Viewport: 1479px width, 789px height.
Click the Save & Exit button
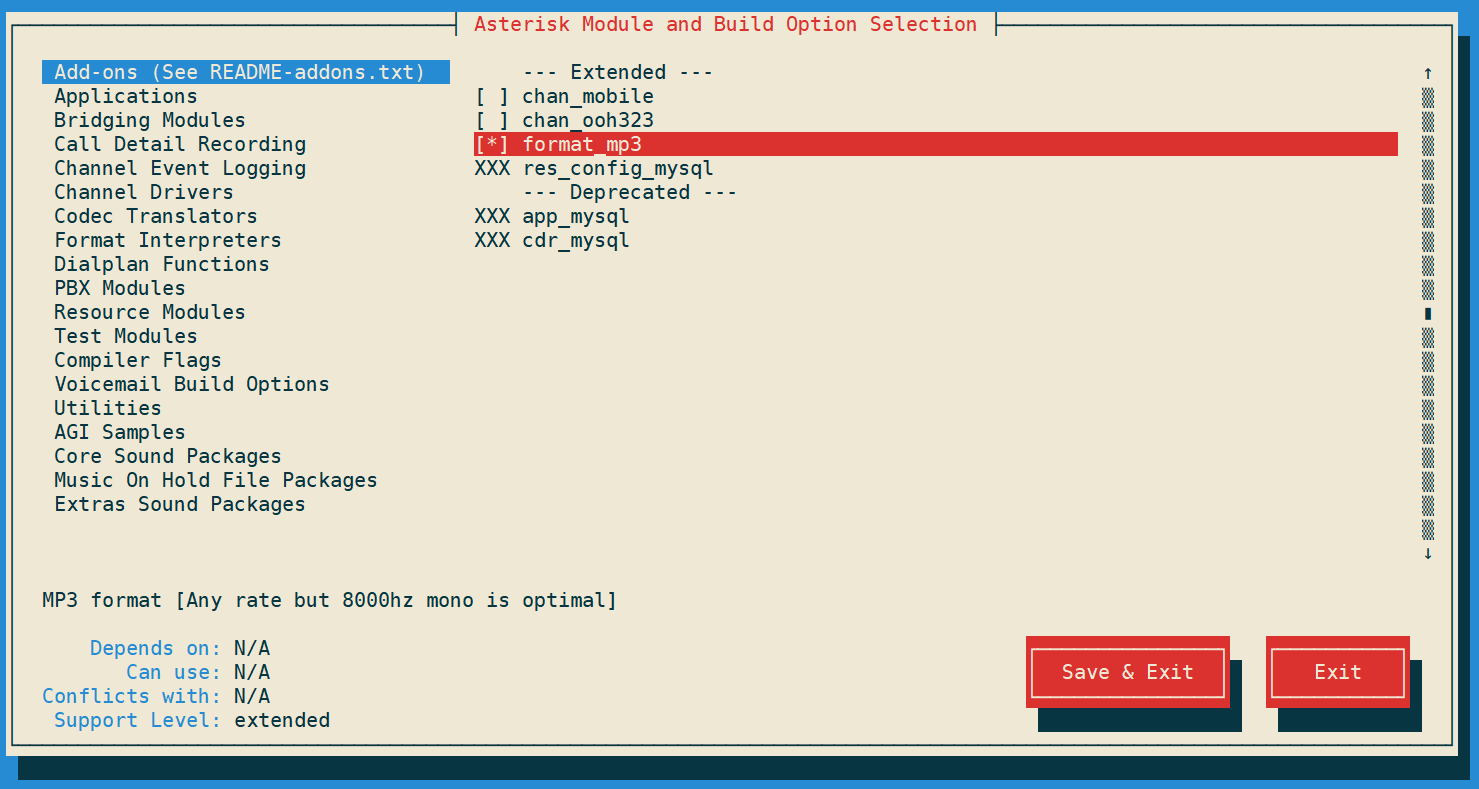[x=1128, y=672]
